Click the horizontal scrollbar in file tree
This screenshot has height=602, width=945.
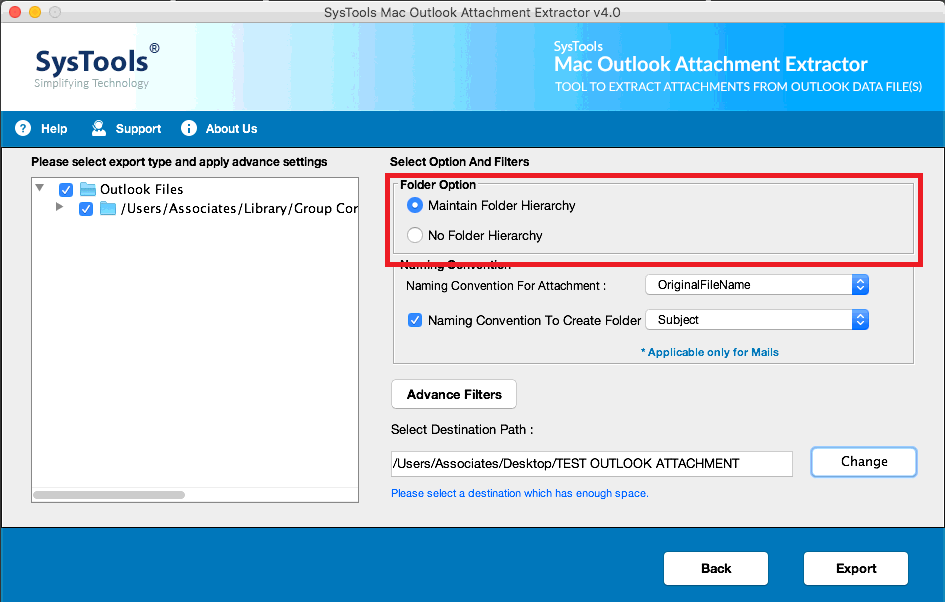[109, 495]
